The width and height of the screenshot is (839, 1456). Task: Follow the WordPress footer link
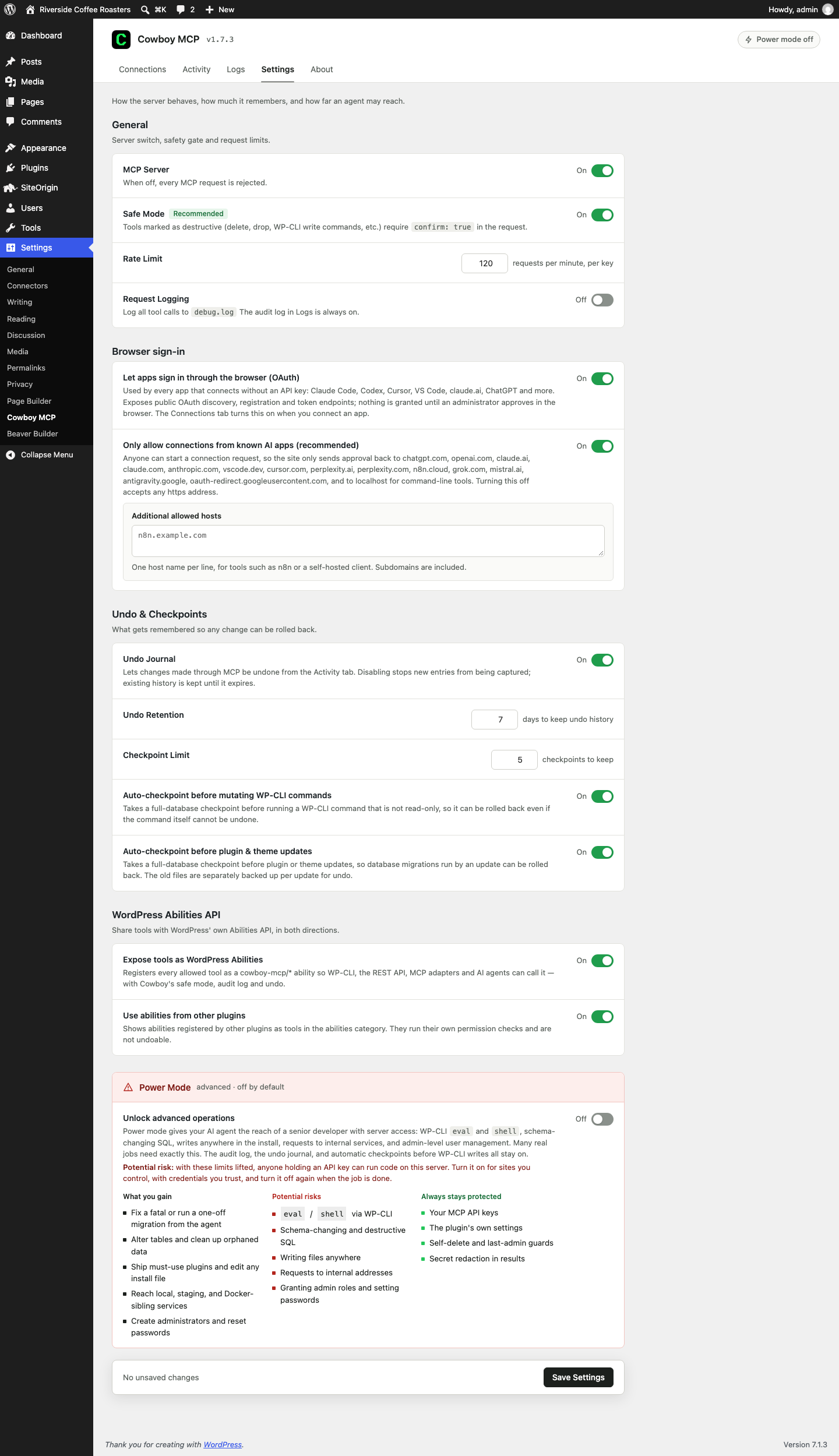point(223,1444)
